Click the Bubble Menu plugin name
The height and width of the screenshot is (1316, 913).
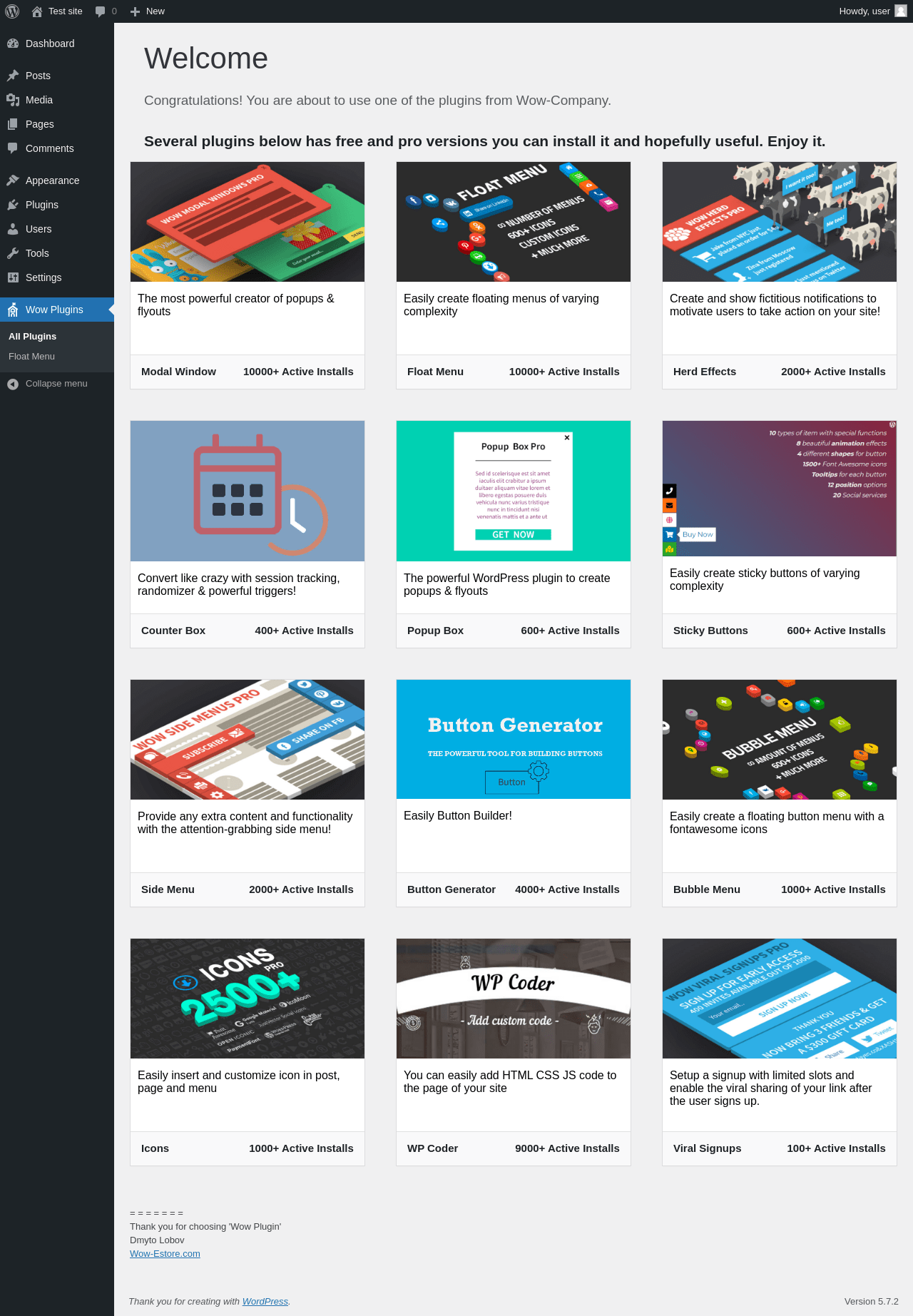coord(707,889)
